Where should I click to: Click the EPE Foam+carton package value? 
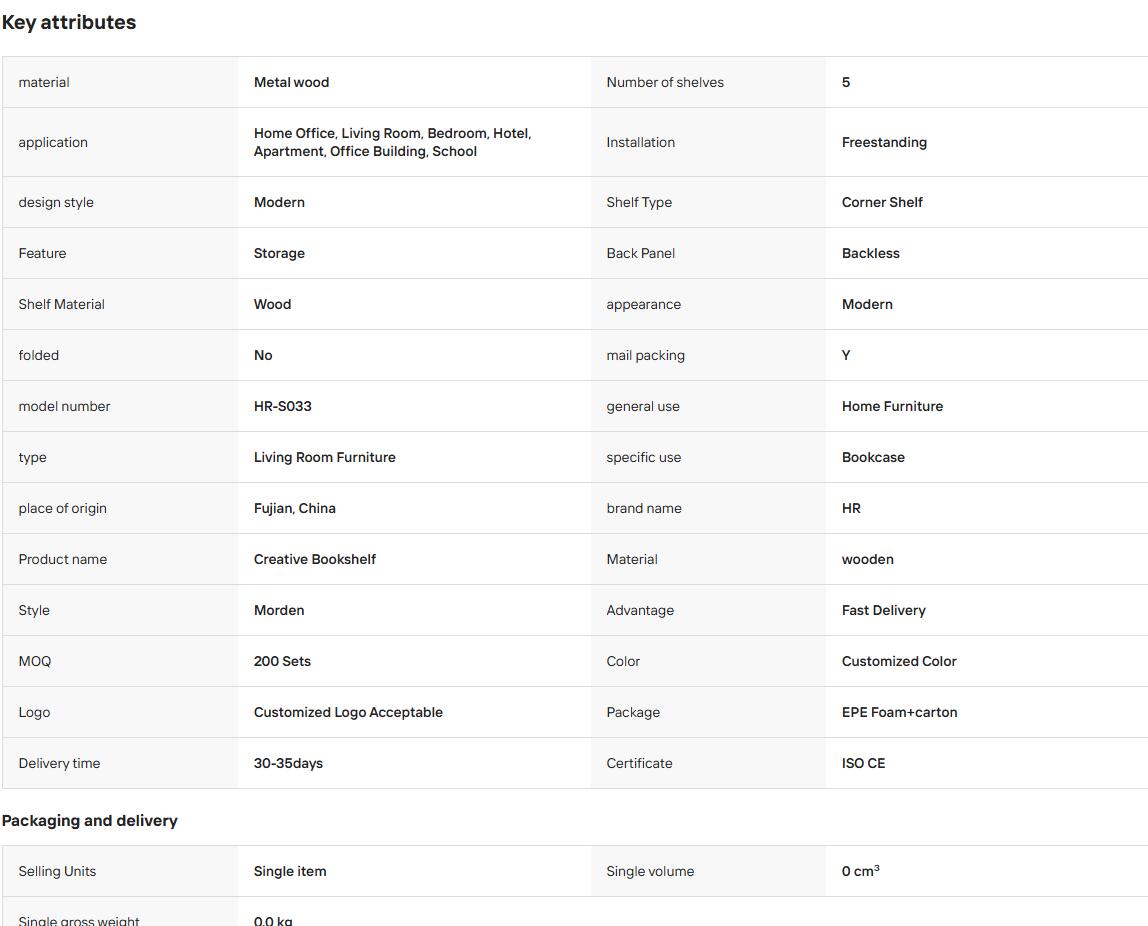(x=899, y=712)
